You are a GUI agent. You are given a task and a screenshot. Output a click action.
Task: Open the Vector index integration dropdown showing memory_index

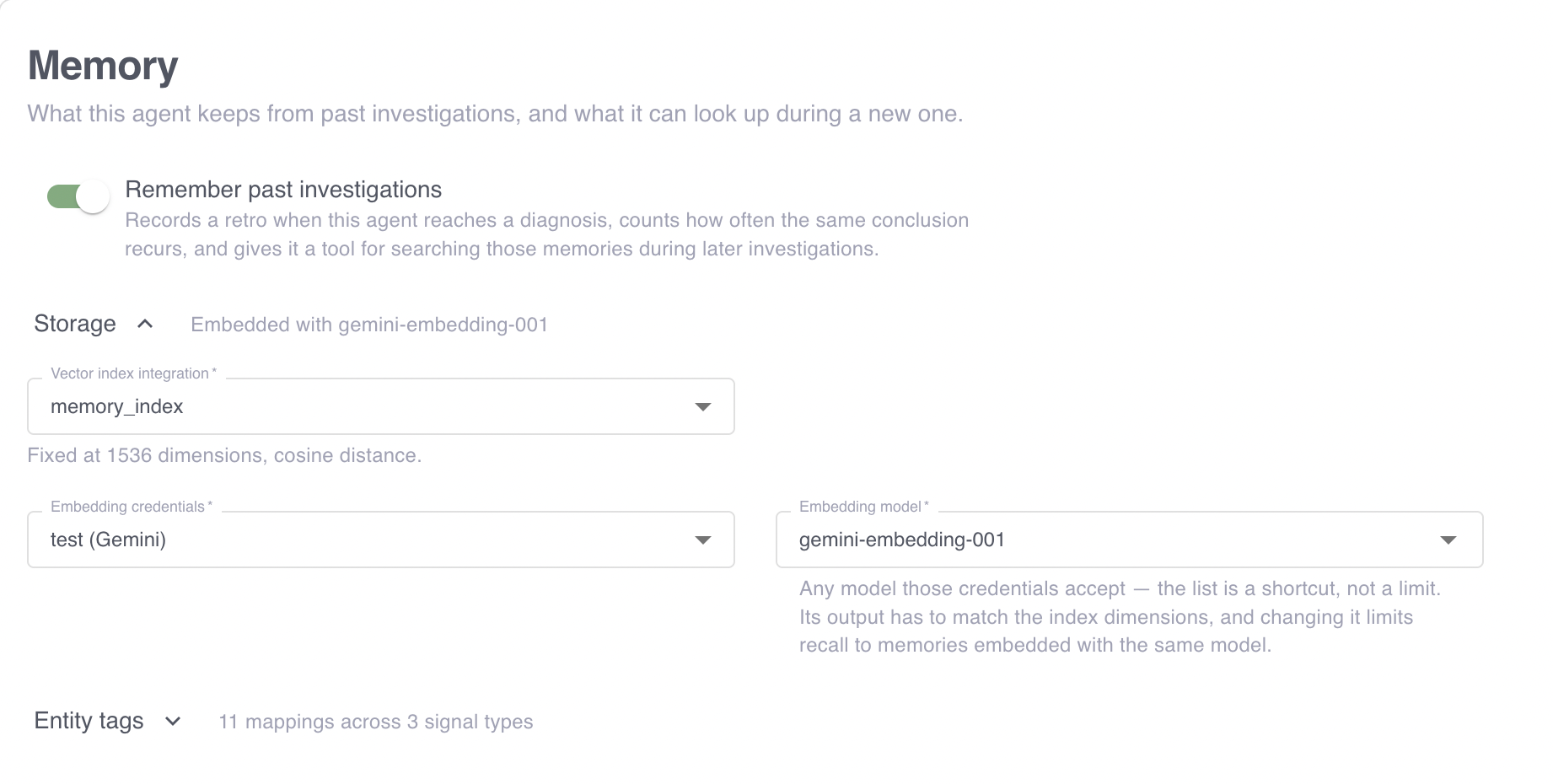tap(381, 406)
